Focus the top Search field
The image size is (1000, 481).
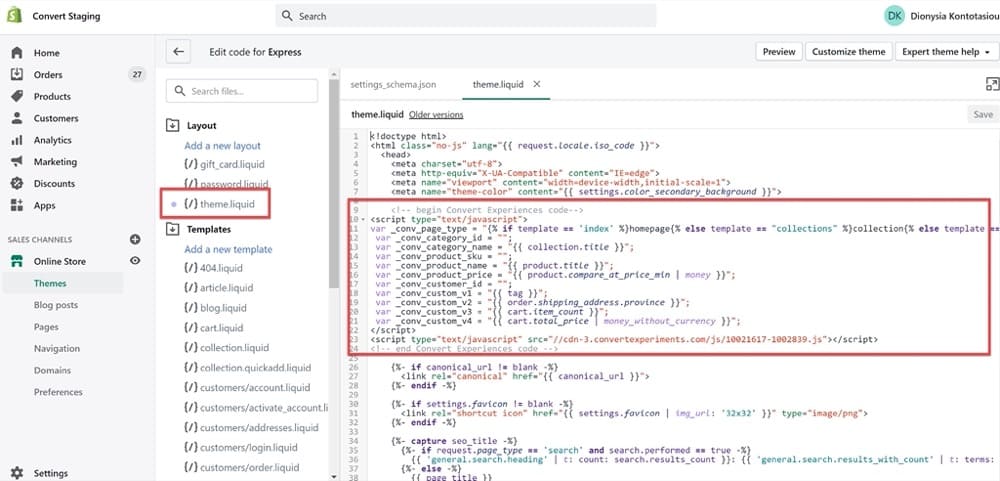pyautogui.click(x=466, y=16)
